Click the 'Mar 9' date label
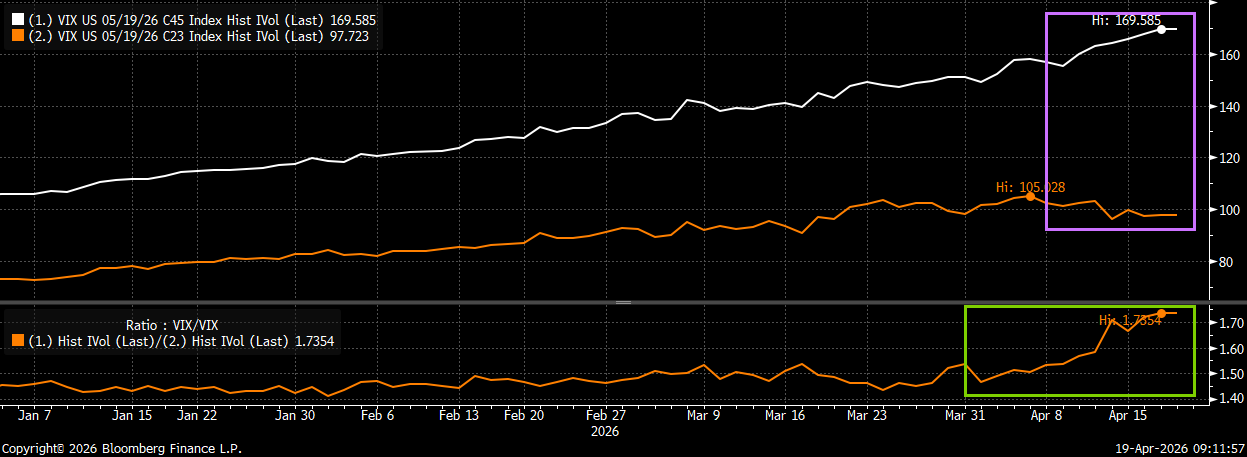 point(704,415)
